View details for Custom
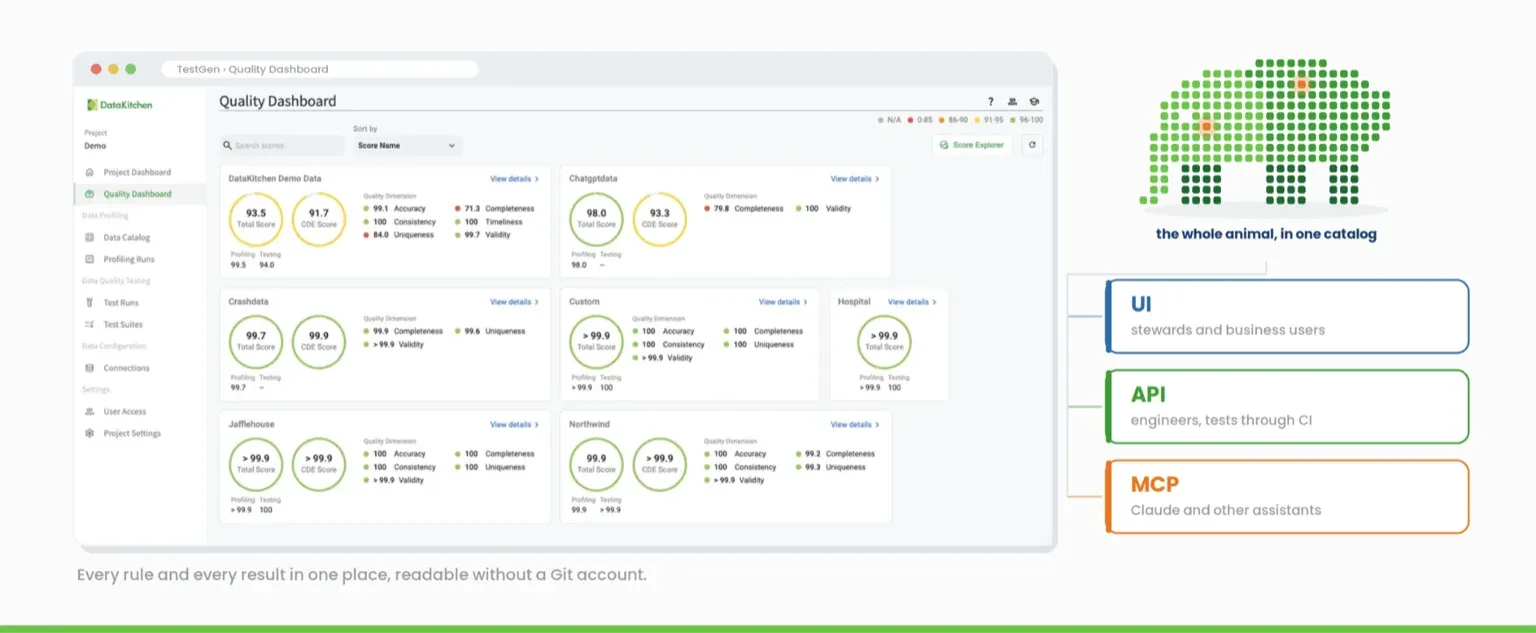This screenshot has width=1536, height=633. pyautogui.click(x=783, y=302)
